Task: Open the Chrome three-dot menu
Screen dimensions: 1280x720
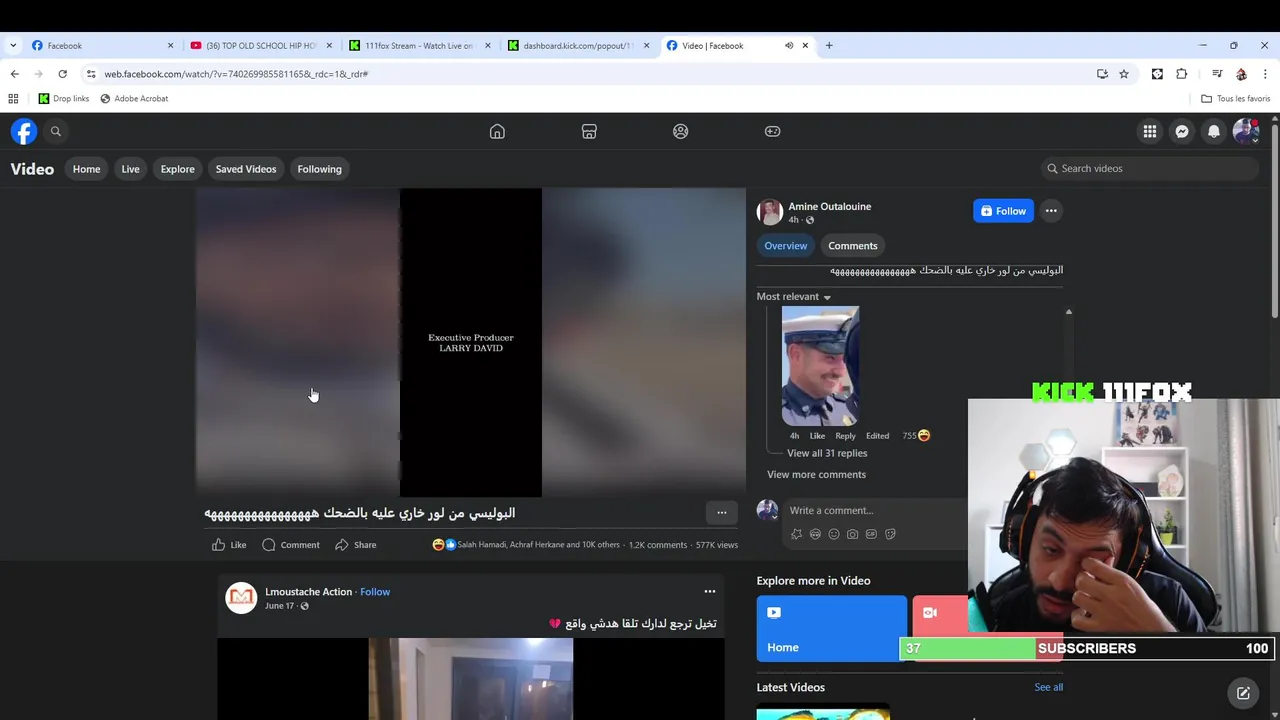Action: [x=1265, y=74]
